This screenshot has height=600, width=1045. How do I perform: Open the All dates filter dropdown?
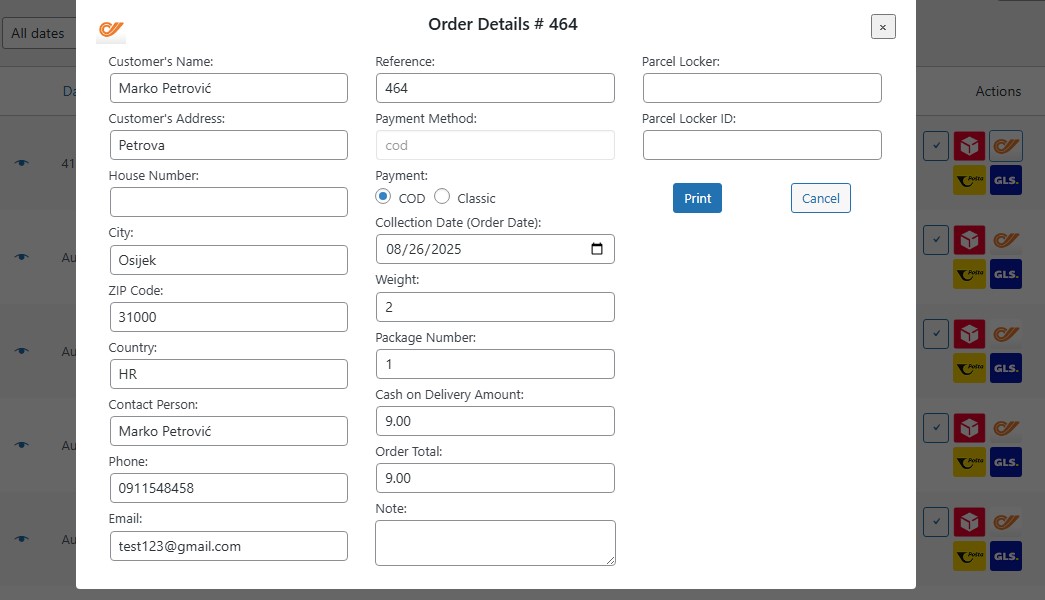[38, 33]
